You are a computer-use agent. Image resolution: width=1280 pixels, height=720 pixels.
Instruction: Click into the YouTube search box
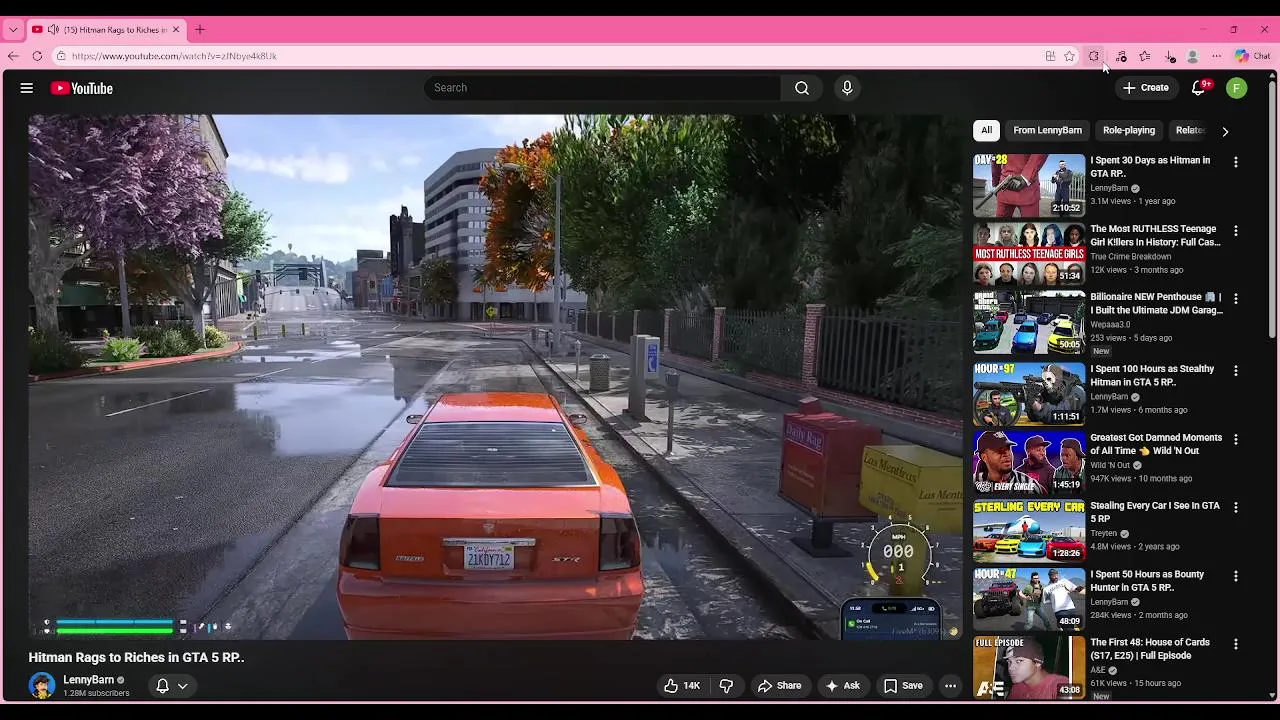(602, 88)
